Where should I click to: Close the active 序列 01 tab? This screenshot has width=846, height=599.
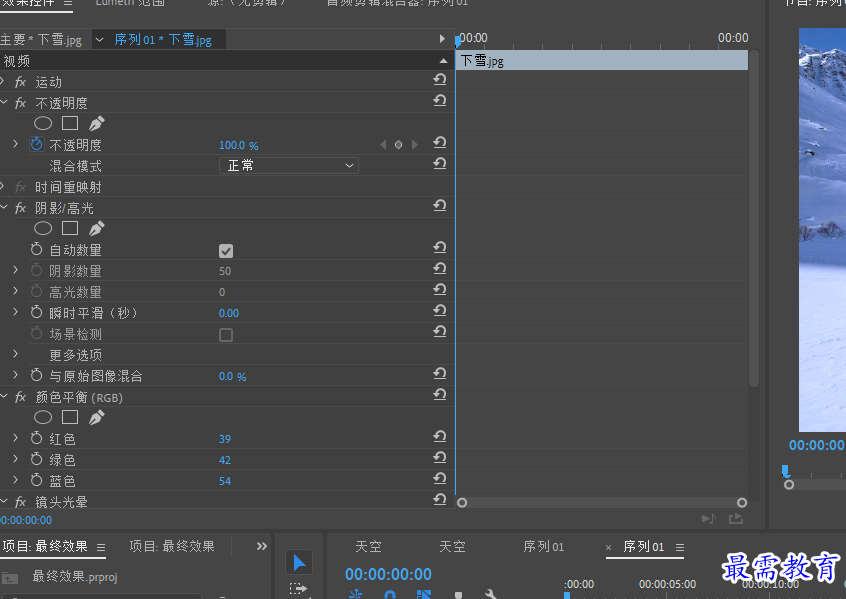pyautogui.click(x=609, y=548)
